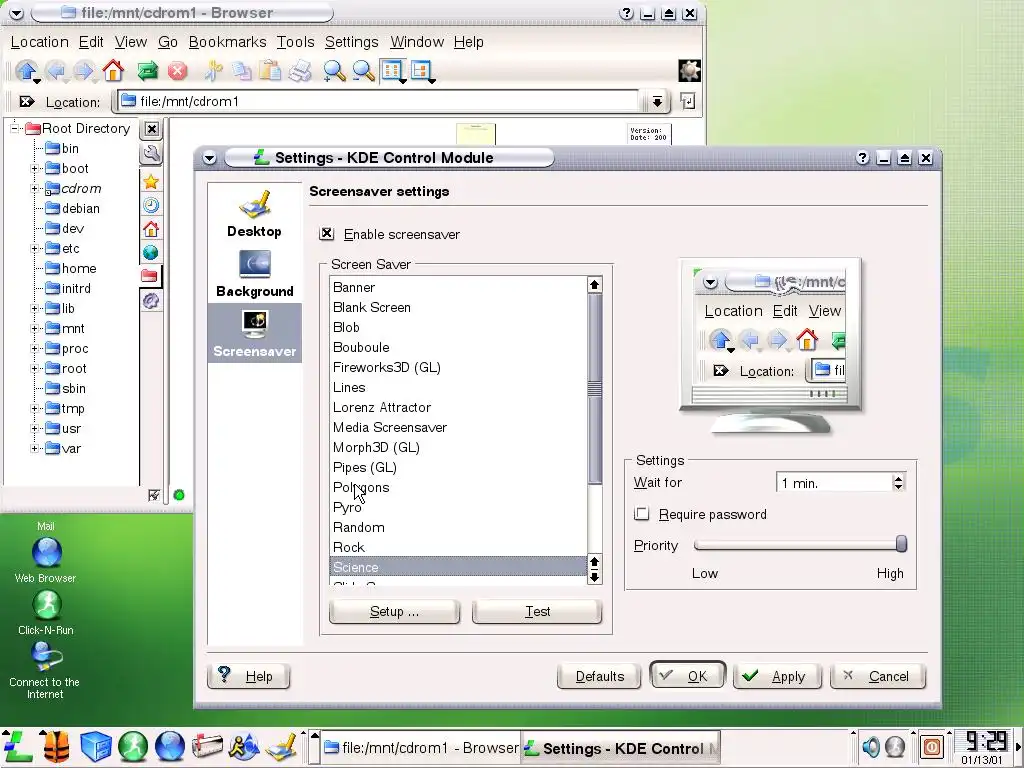Click the Priority slider handle
Viewport: 1024px width, 768px height.
pos(901,544)
